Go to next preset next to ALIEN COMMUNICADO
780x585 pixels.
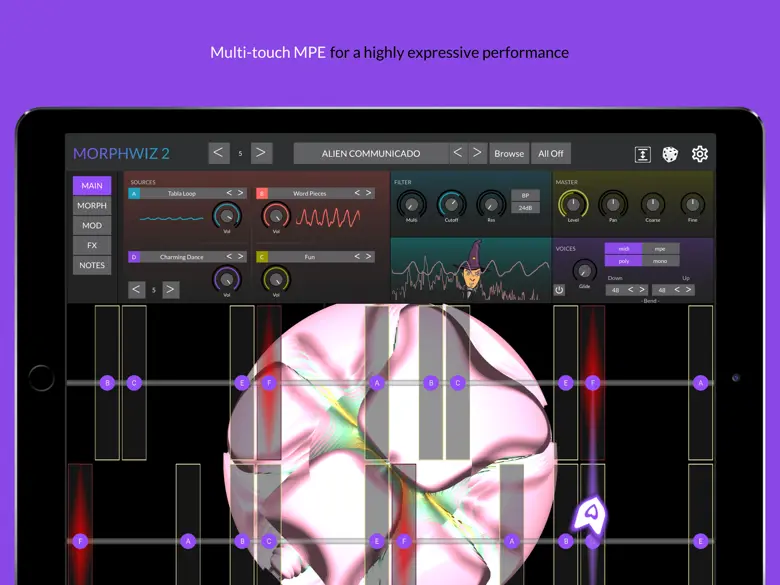coord(477,153)
